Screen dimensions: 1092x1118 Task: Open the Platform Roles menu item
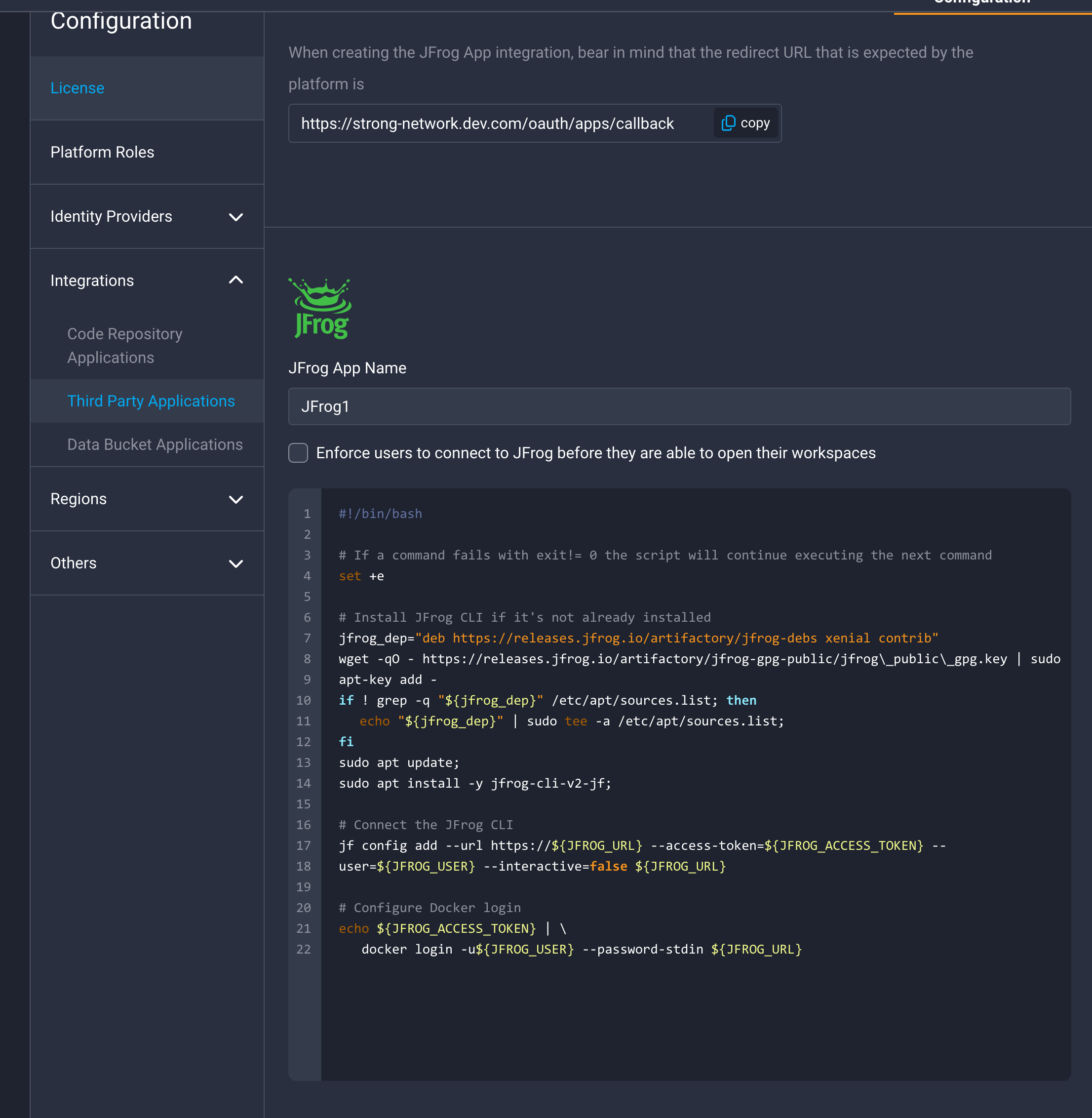tap(102, 152)
